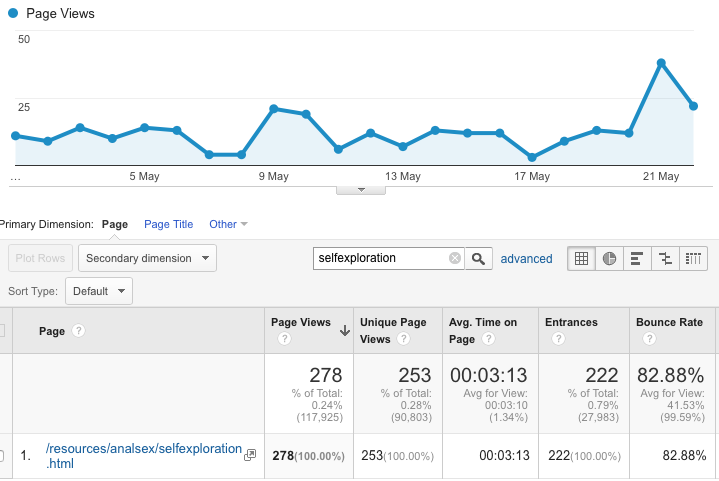Viewport: 719px width, 481px height.
Task: Open the Other primary dimension dropdown
Action: click(228, 224)
